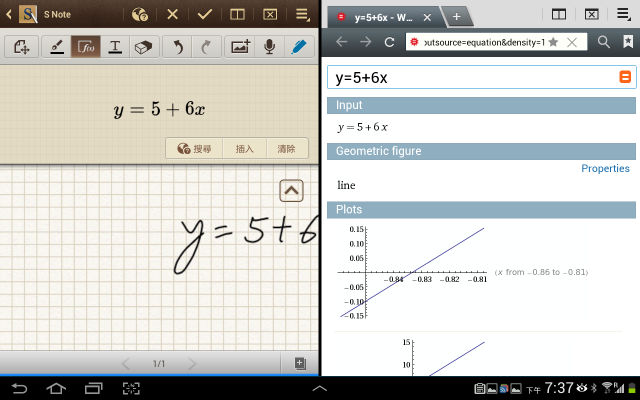Screen dimensions: 640x400
Task: Start voice recording with microphone icon
Action: coord(269,47)
